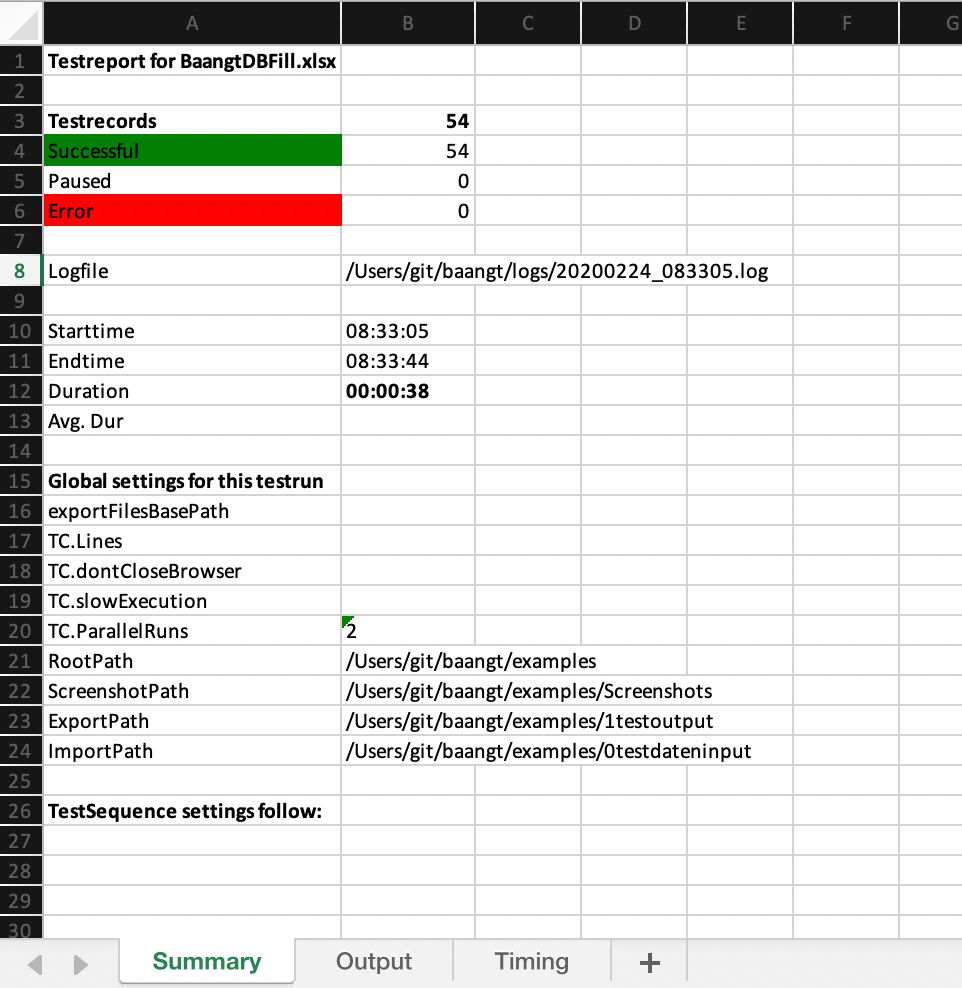
Task: Click the 'Duration' label cell
Action: click(x=192, y=391)
